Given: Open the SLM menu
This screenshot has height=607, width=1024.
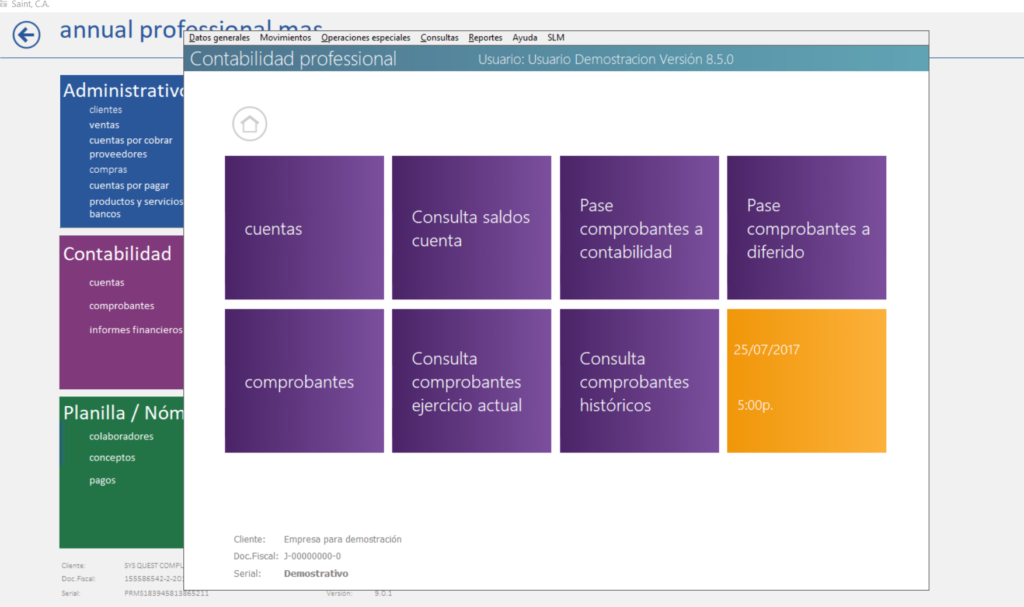Looking at the screenshot, I should (x=556, y=38).
